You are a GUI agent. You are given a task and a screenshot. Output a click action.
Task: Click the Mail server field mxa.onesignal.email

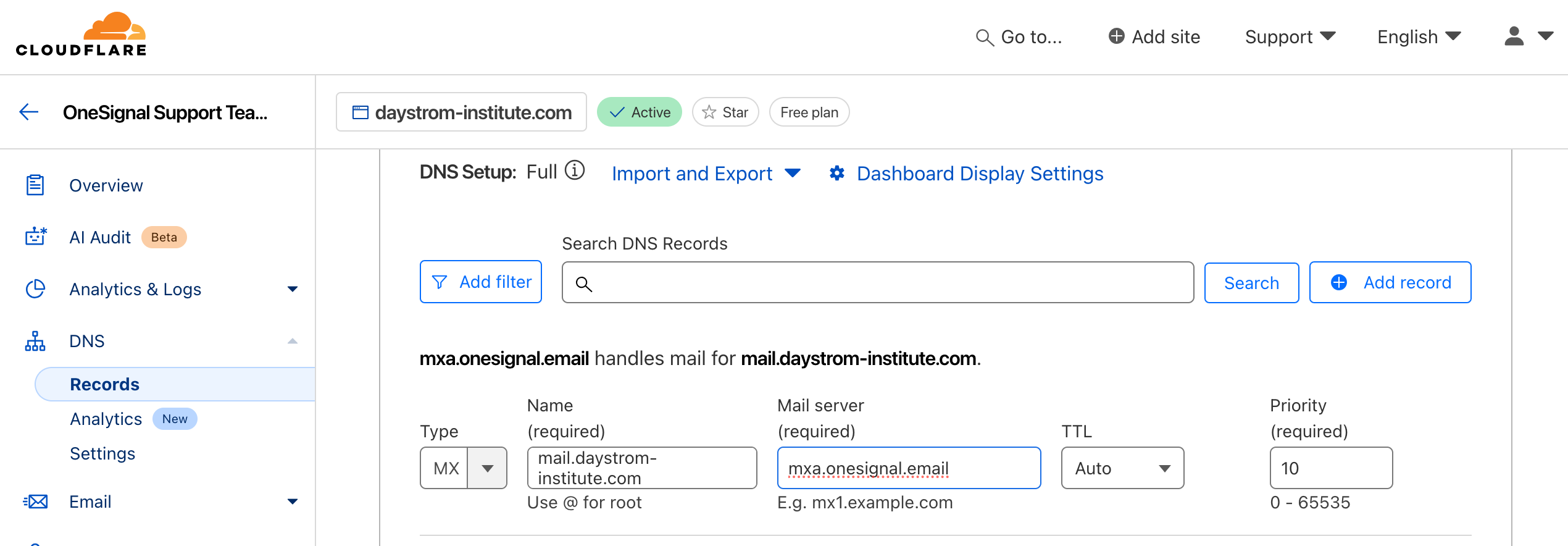coord(909,468)
